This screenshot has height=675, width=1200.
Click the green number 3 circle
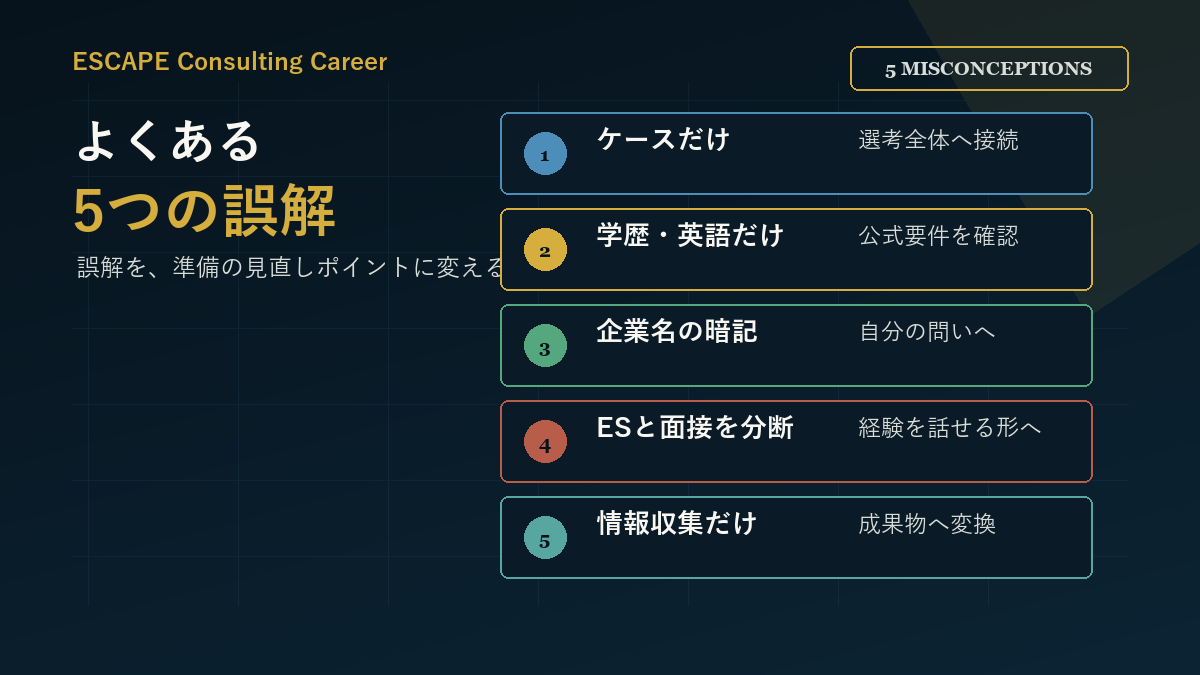545,346
